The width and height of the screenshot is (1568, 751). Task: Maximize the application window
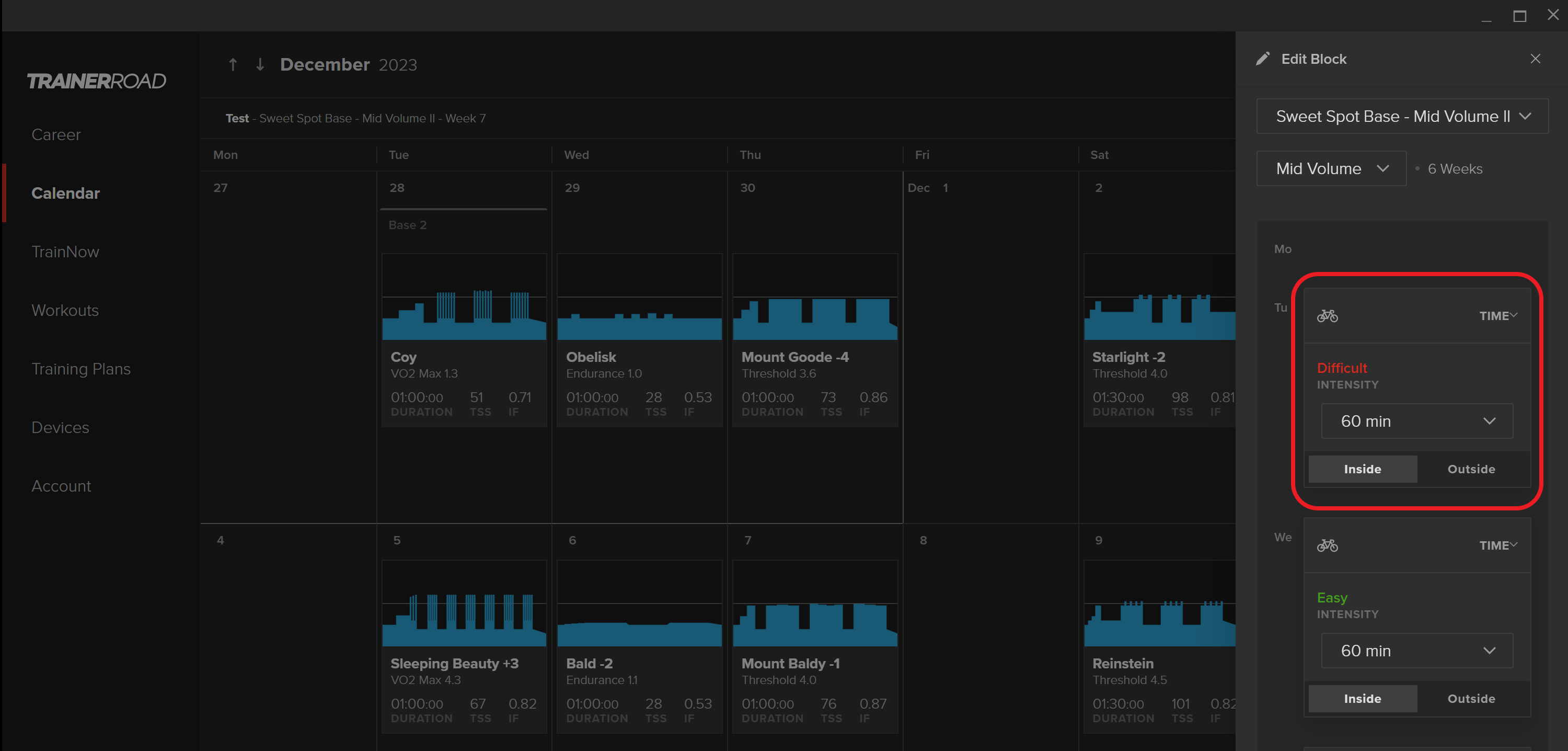(1519, 16)
